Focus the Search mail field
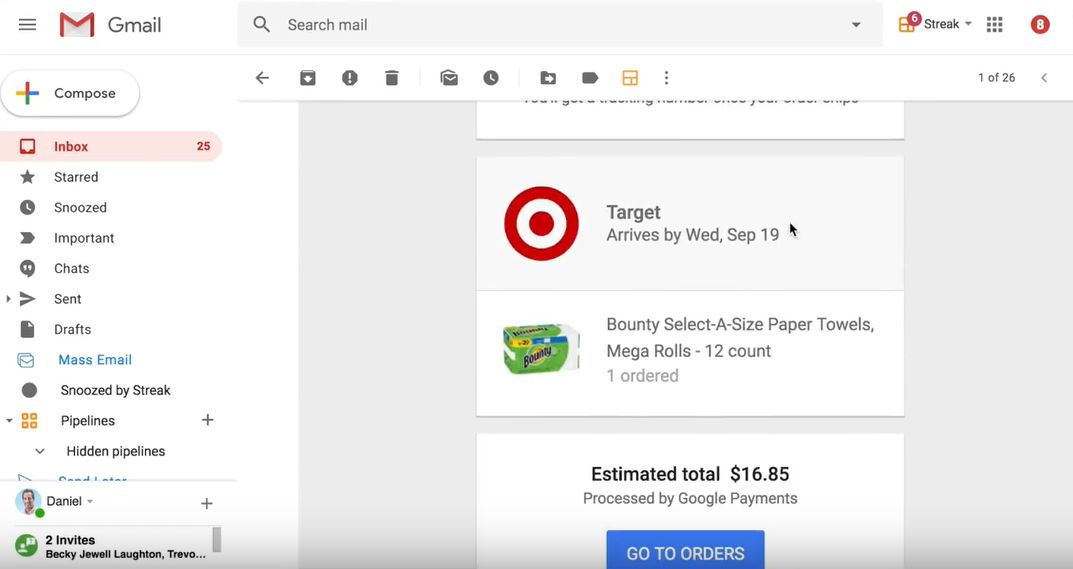Image resolution: width=1073 pixels, height=569 pixels. click(560, 25)
